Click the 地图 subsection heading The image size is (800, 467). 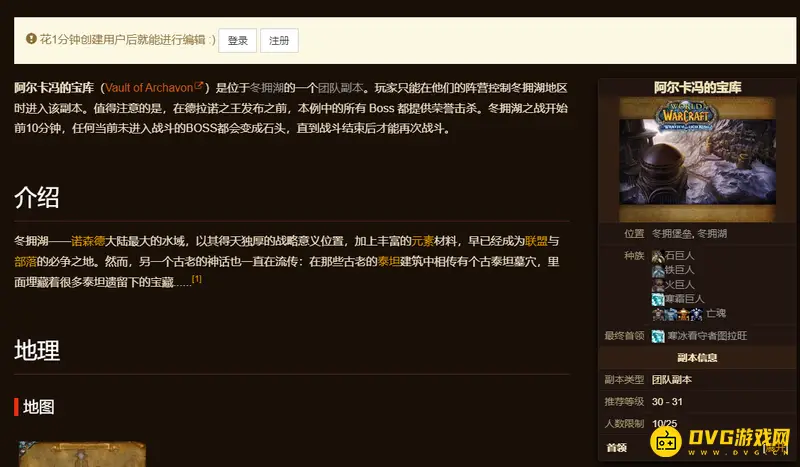[x=39, y=407]
